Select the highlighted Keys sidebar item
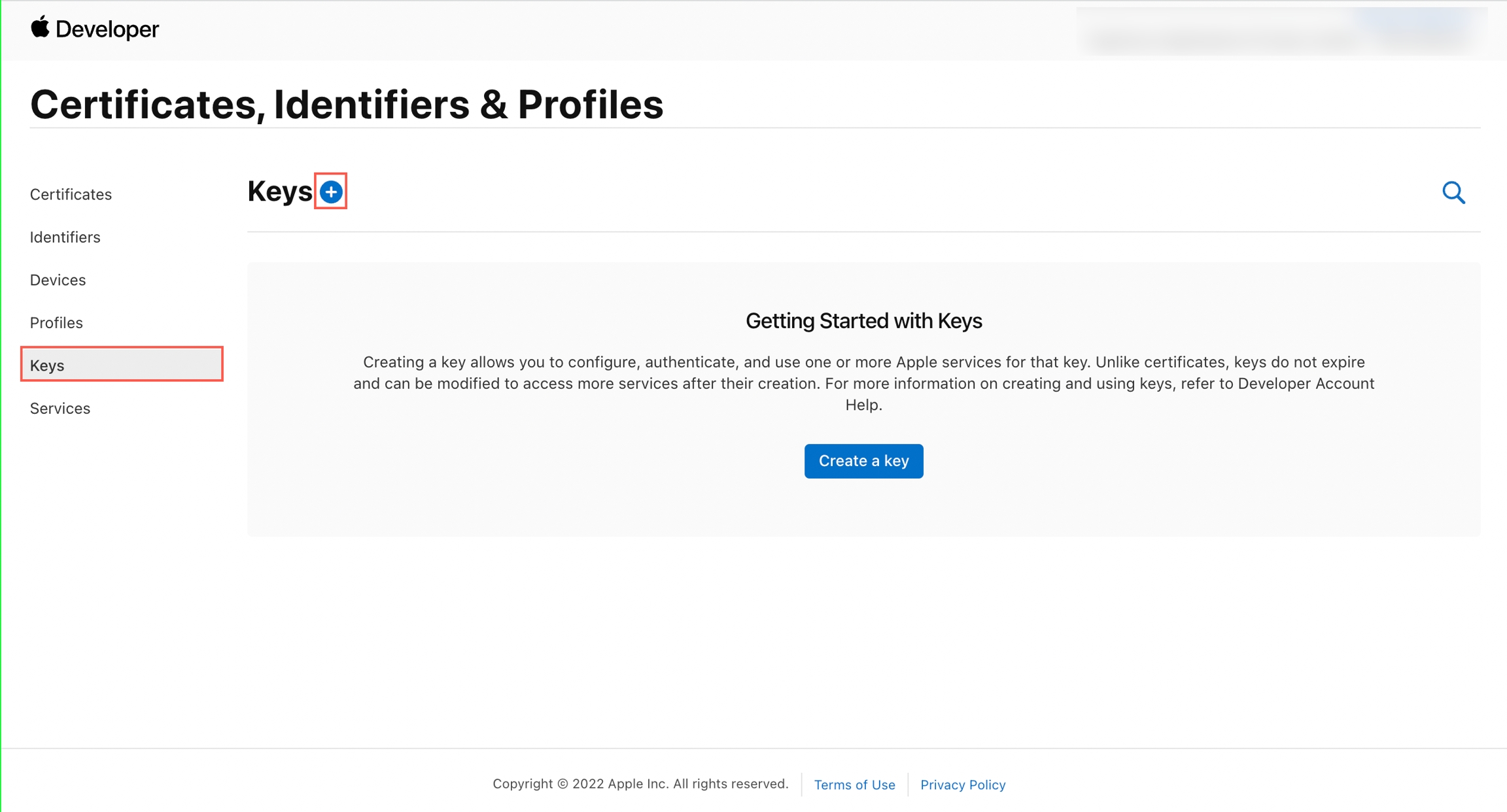The height and width of the screenshot is (812, 1507). click(122, 365)
